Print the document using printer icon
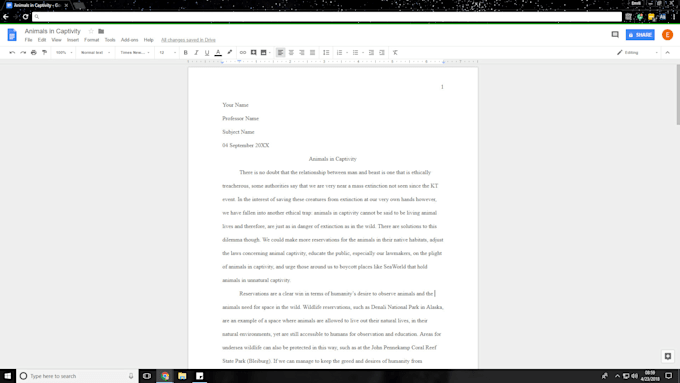 pyautogui.click(x=34, y=52)
